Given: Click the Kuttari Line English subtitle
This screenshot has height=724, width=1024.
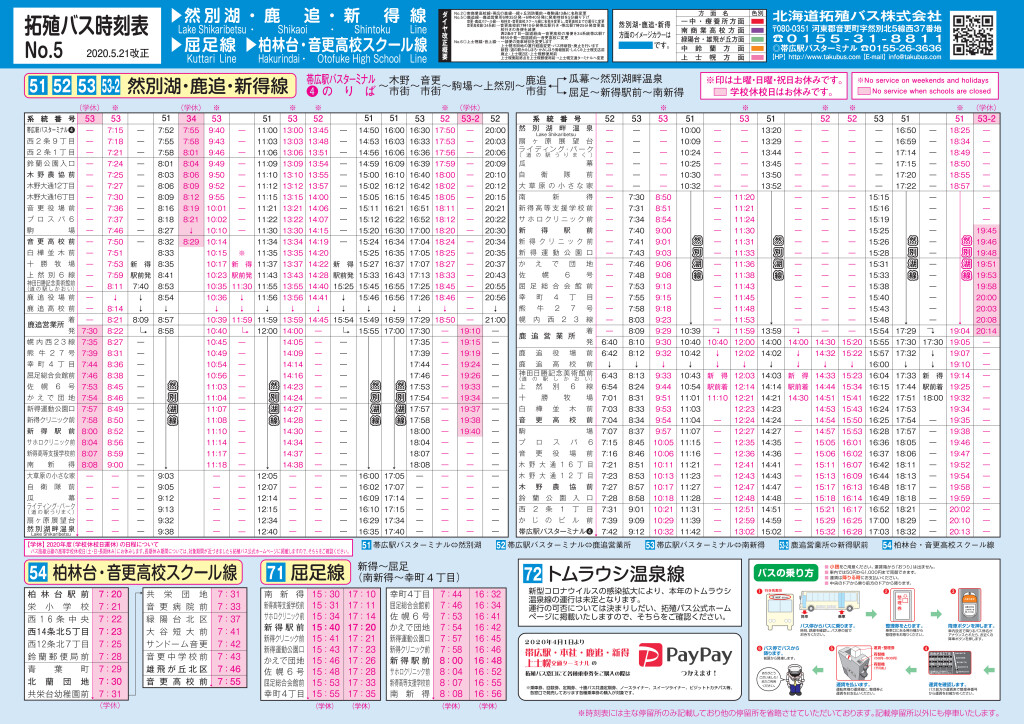Looking at the screenshot, I should click(x=212, y=59).
